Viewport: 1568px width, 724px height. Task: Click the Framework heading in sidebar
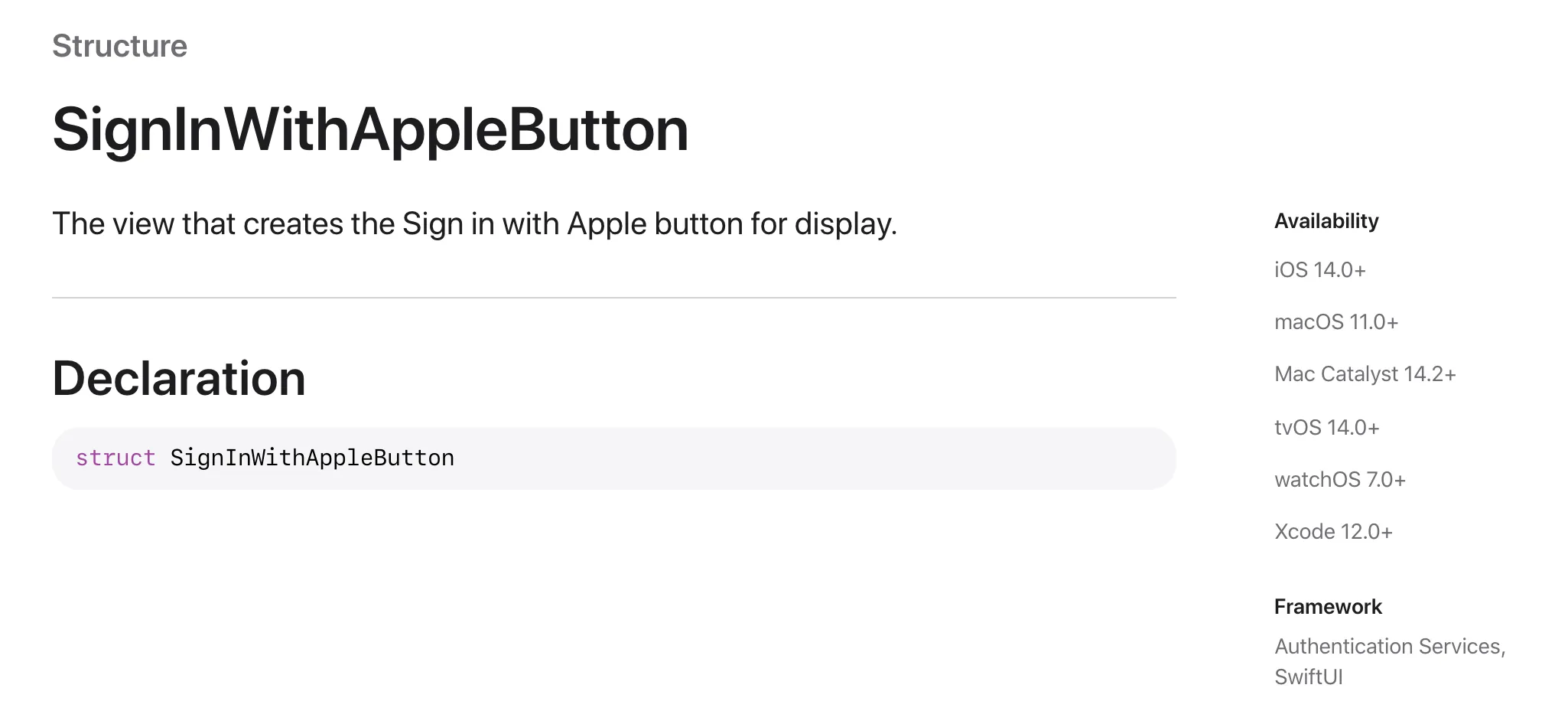tap(1328, 607)
